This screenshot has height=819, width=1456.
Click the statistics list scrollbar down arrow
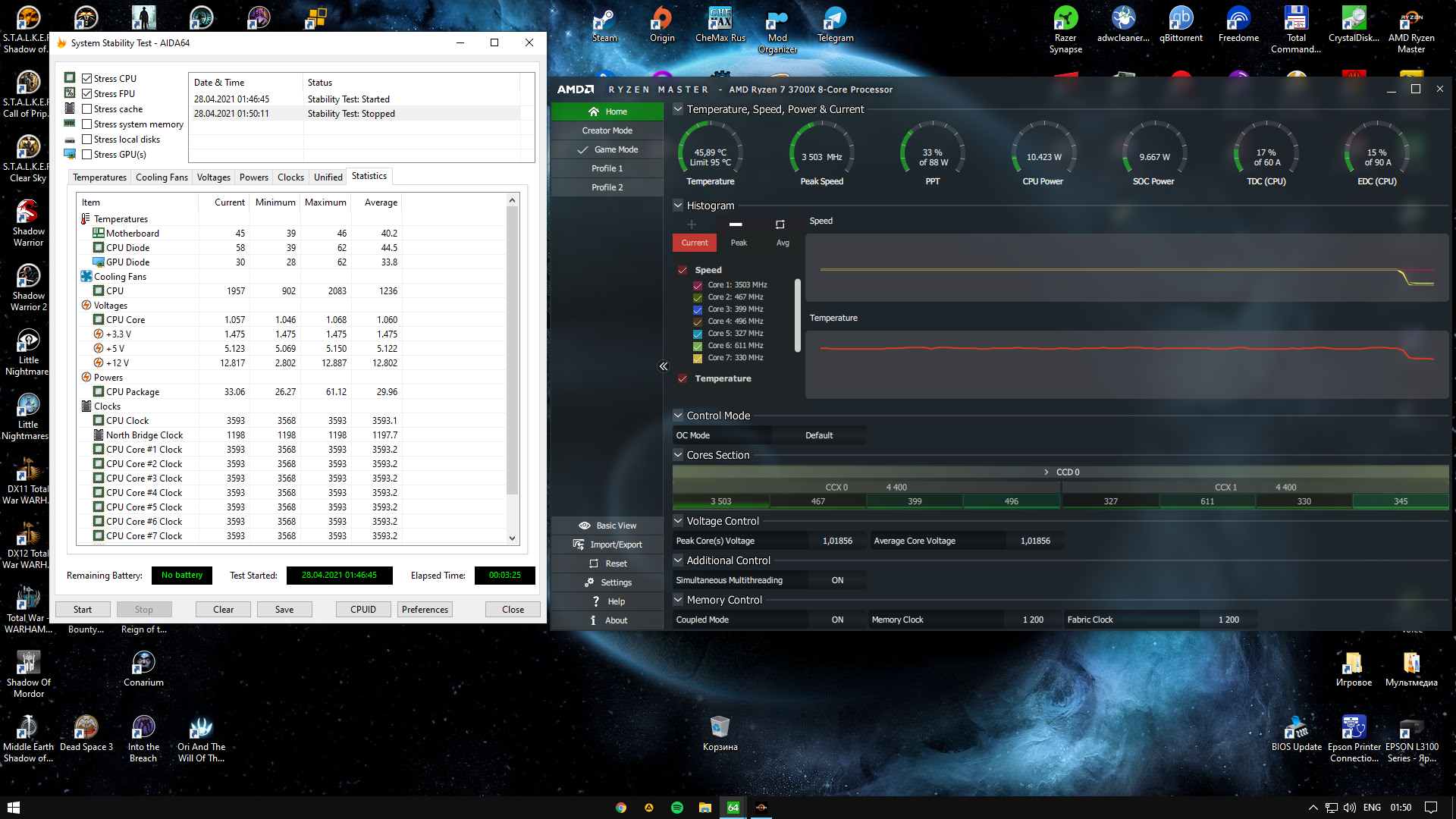[512, 538]
